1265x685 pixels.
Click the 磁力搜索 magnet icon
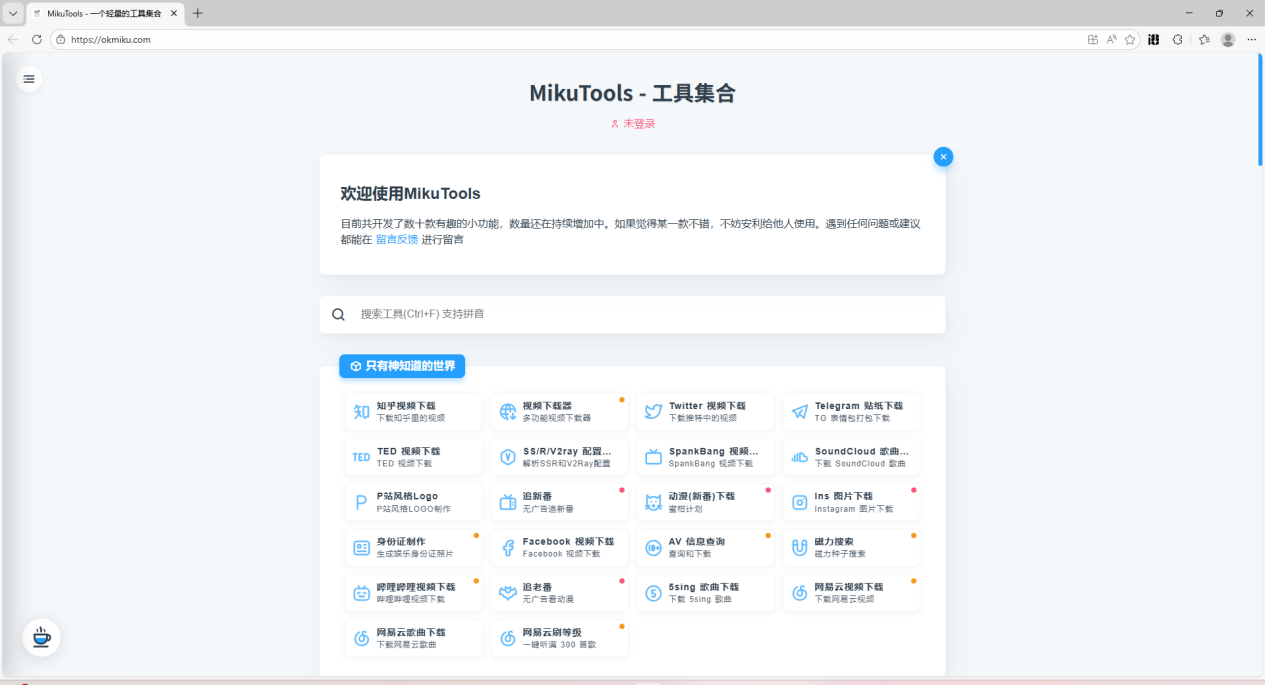pos(800,548)
